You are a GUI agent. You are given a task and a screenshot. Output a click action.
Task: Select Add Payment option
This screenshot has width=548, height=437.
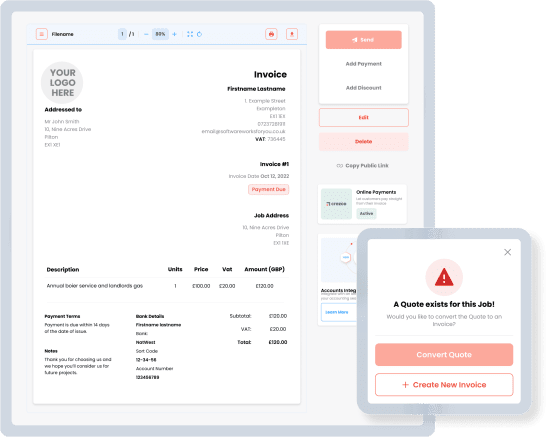363,64
